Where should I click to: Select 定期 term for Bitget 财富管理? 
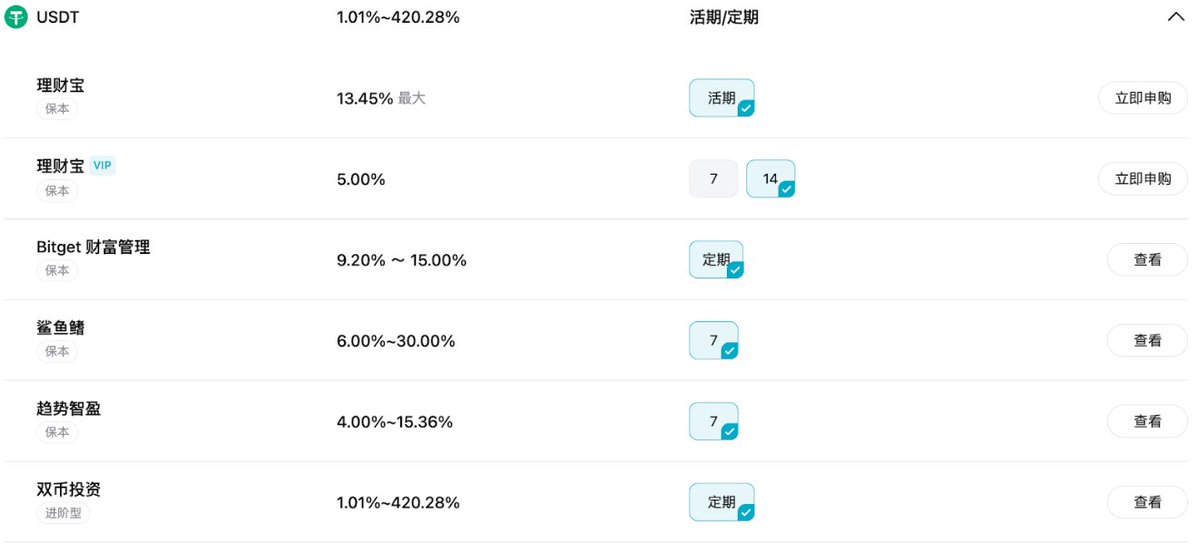(716, 260)
